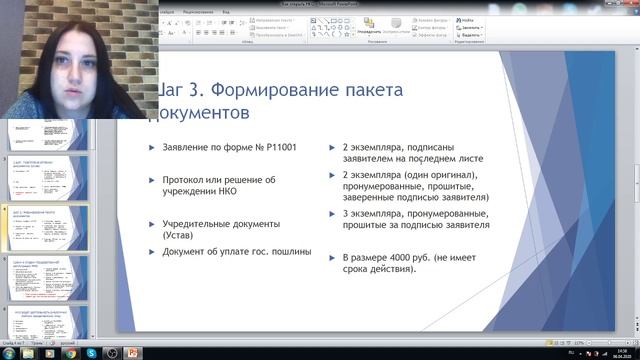Switch to Normal view in status bar

click(550, 343)
